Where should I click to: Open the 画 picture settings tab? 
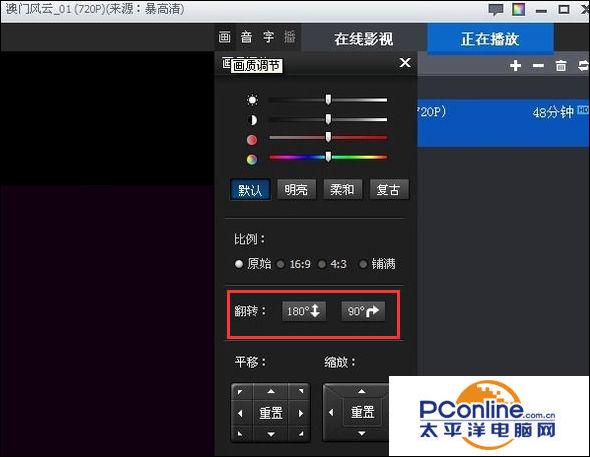coord(225,37)
